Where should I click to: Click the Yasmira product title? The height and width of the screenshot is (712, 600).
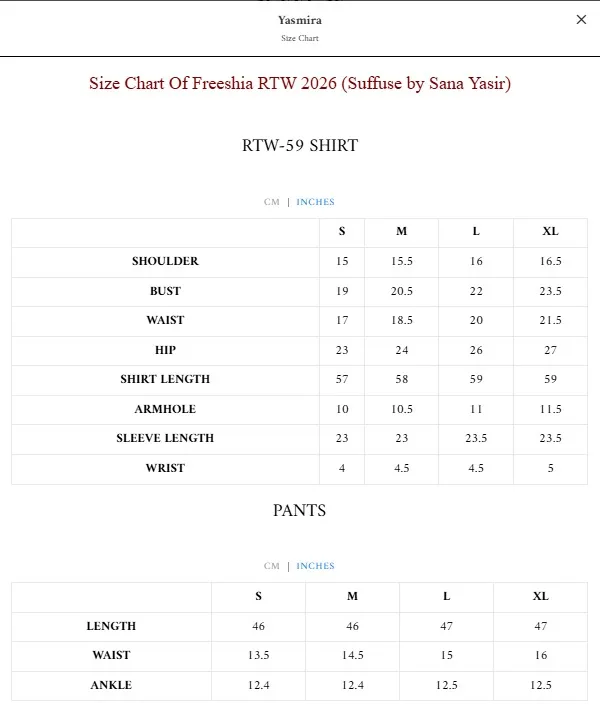(x=300, y=20)
